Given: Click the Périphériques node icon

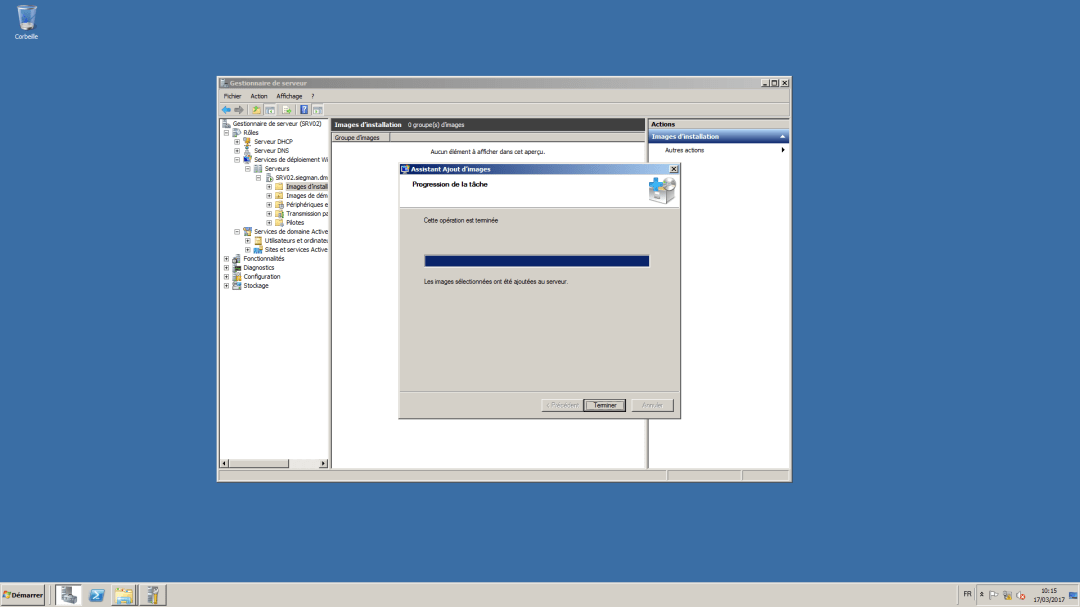Looking at the screenshot, I should (277, 205).
